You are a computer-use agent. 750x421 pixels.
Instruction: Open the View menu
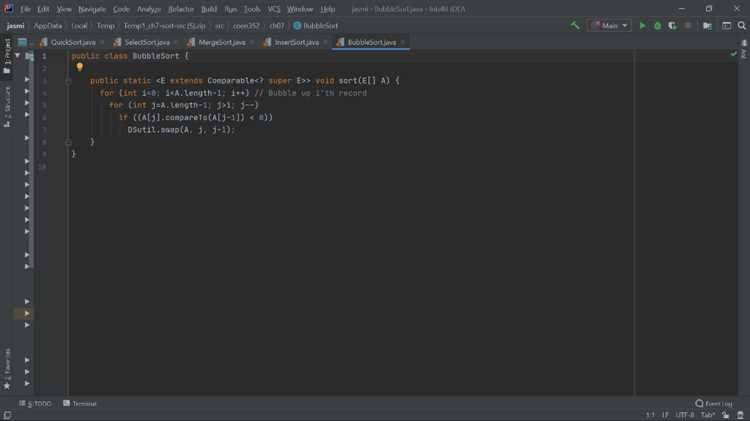click(x=64, y=9)
